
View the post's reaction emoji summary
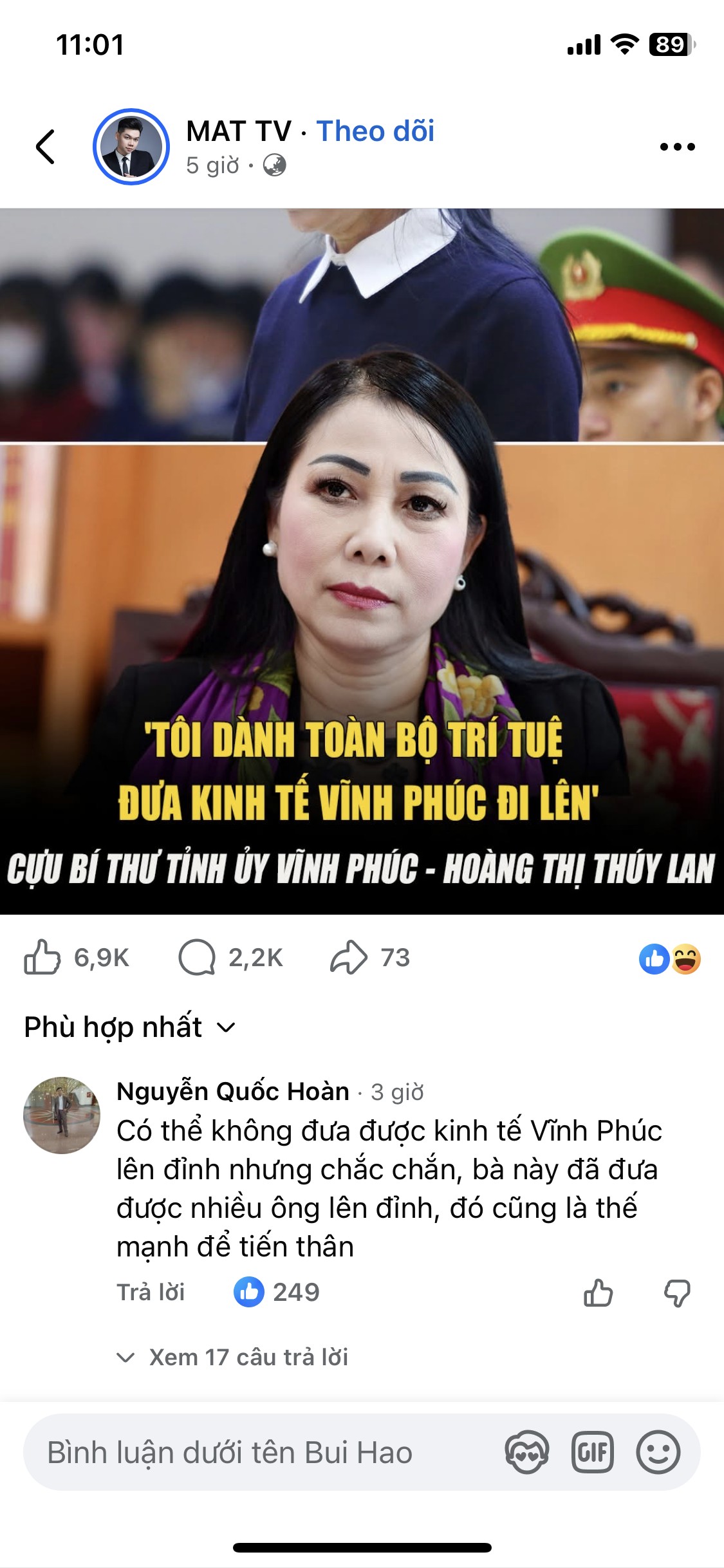point(670,958)
